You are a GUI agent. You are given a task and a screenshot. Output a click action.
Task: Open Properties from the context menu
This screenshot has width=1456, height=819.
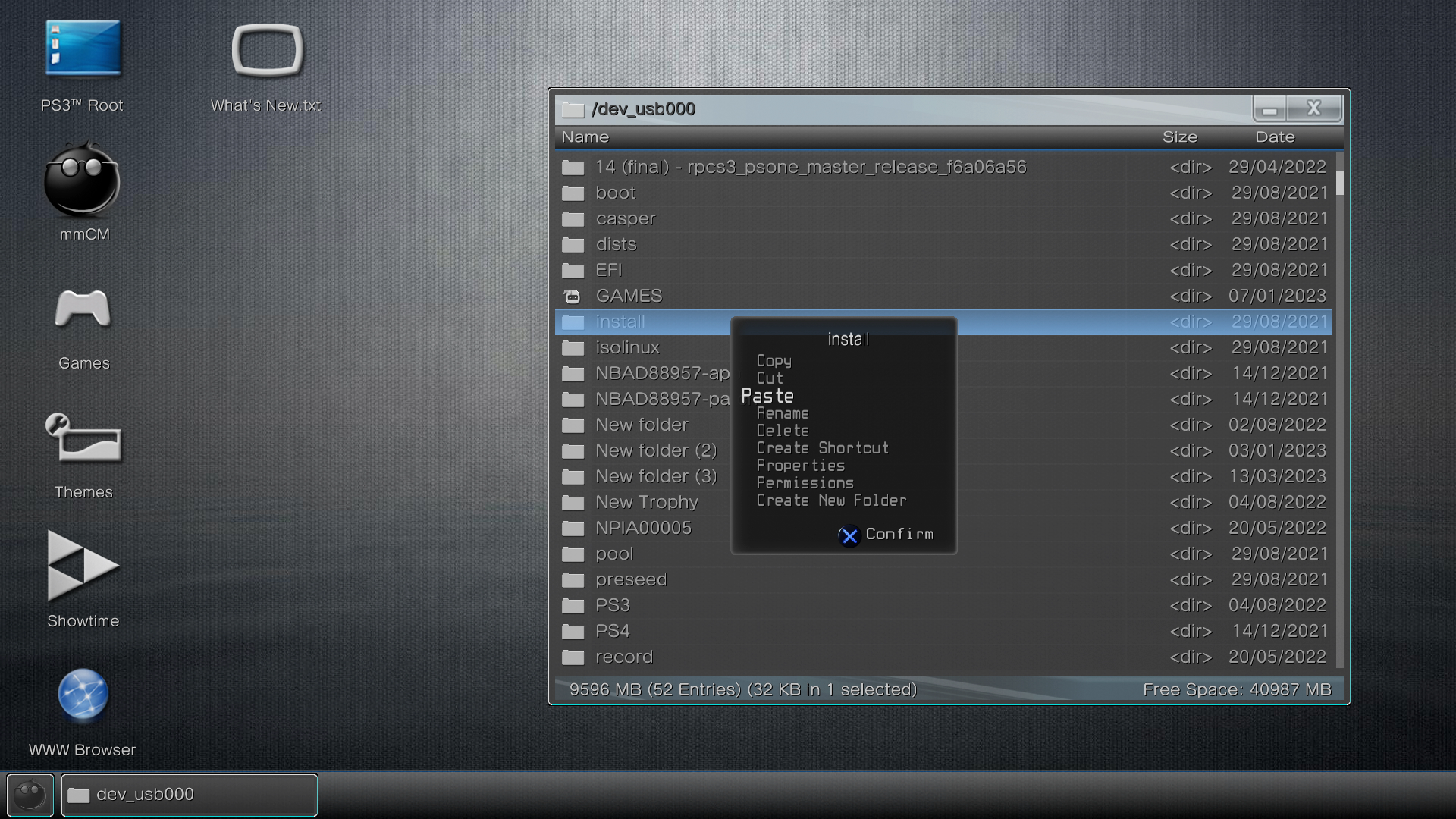point(801,466)
